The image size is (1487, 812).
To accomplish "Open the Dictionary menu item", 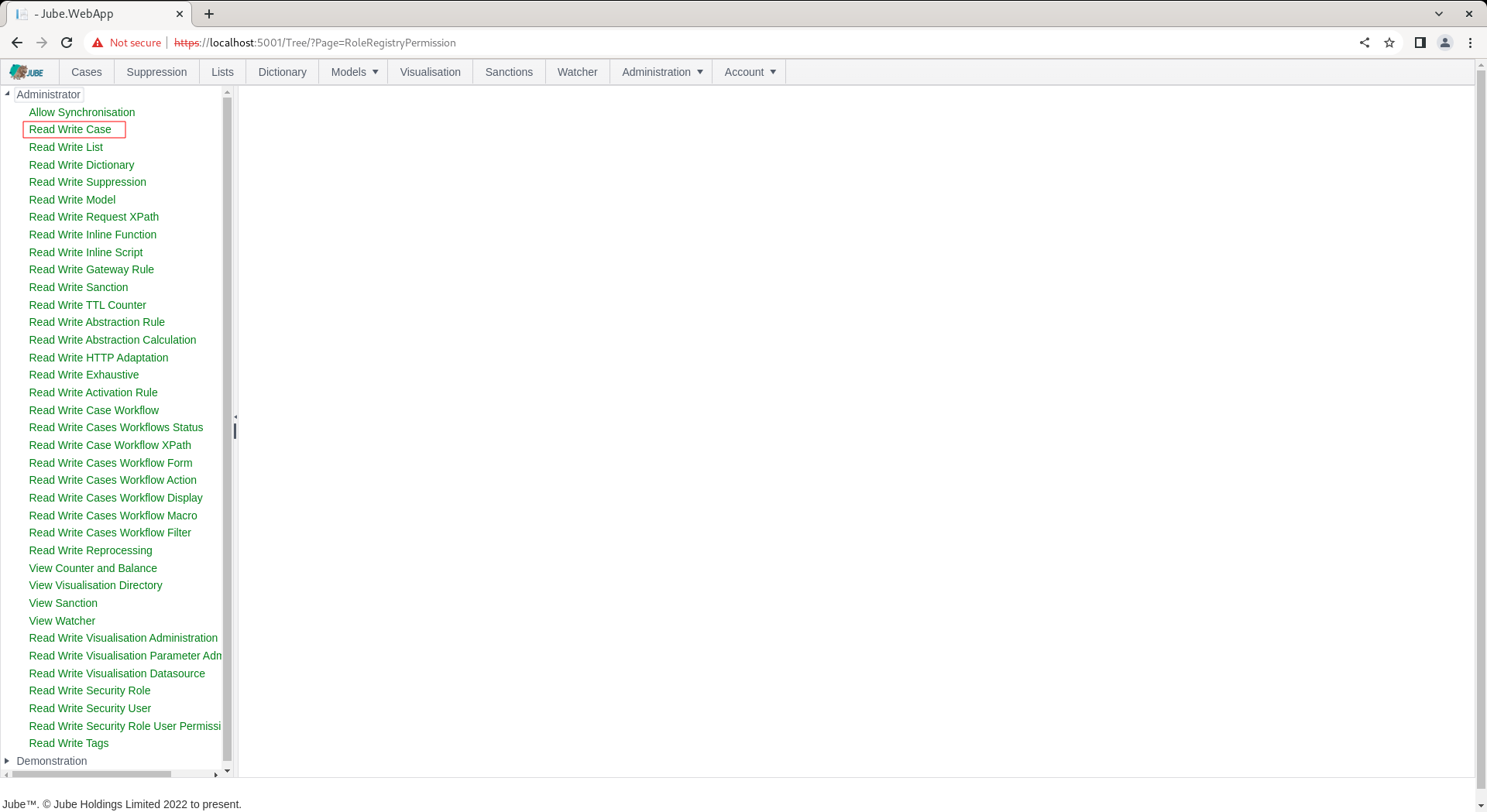I will coord(283,72).
